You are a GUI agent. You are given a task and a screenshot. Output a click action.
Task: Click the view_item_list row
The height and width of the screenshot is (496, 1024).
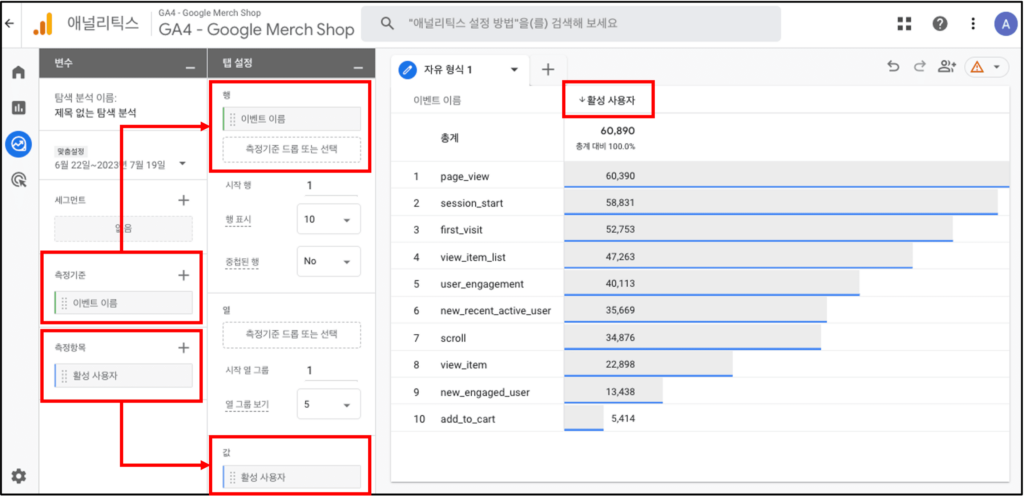pos(700,257)
